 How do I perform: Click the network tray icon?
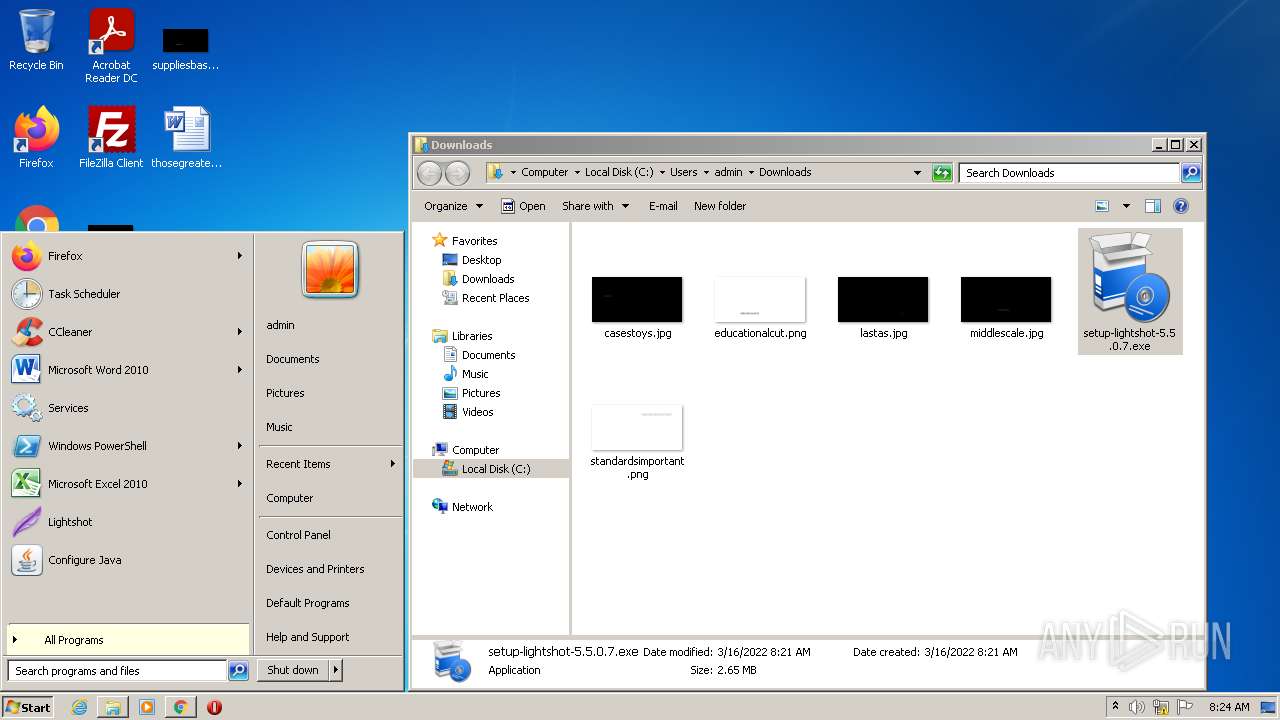(x=1161, y=707)
